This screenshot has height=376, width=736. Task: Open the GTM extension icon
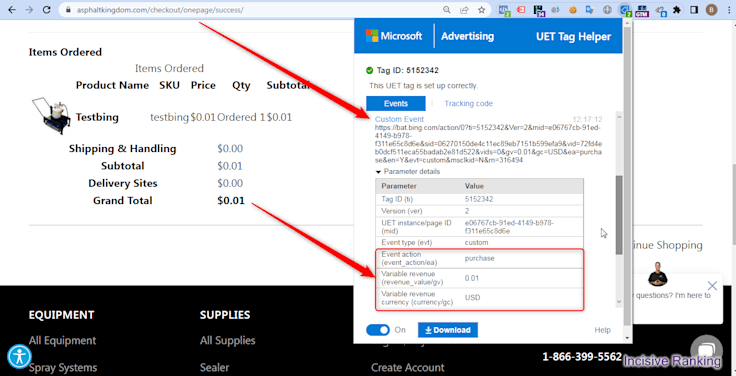(x=642, y=9)
